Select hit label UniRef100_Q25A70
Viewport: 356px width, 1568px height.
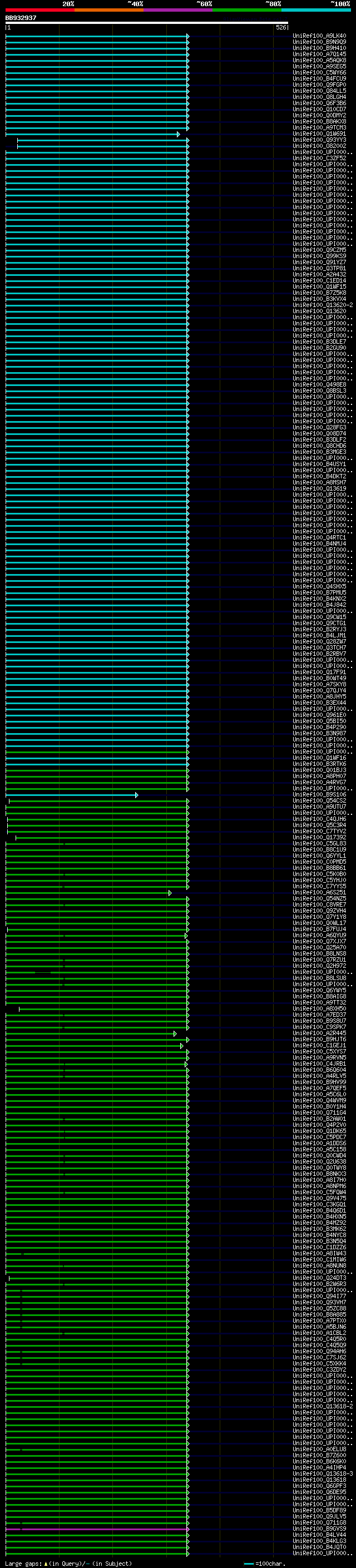319,947
